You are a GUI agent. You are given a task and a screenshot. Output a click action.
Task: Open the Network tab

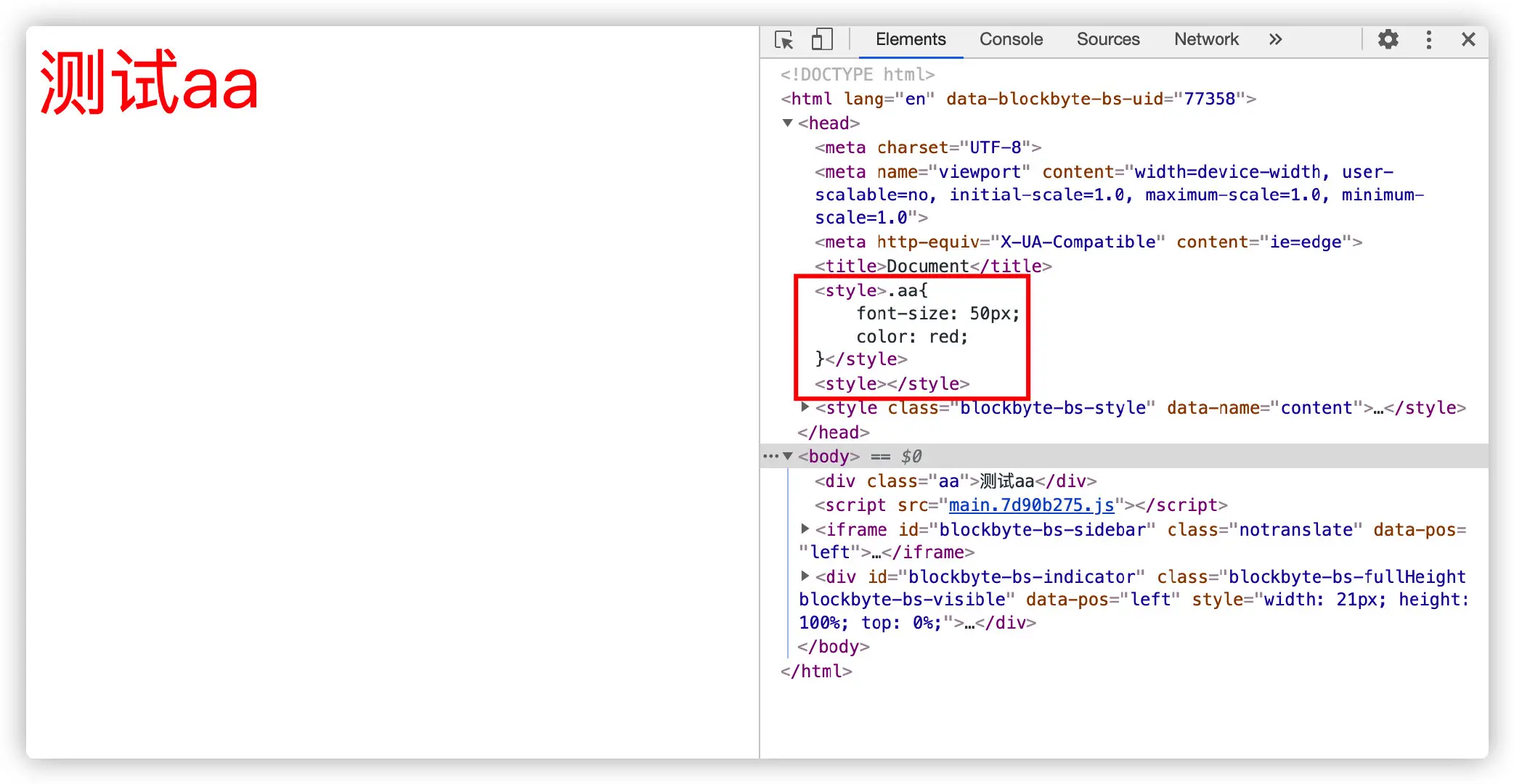1205,39
